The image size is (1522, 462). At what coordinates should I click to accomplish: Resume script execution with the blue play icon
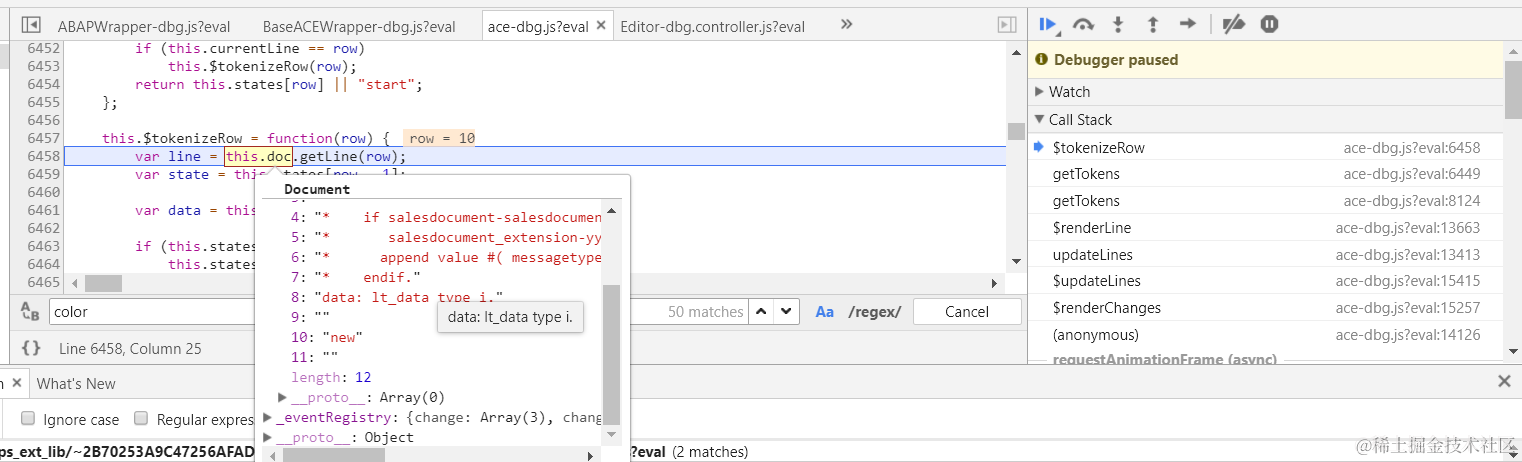pos(1047,23)
